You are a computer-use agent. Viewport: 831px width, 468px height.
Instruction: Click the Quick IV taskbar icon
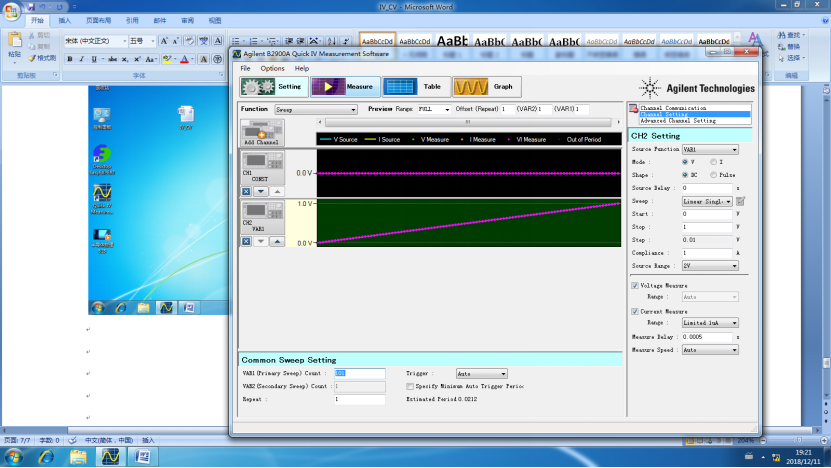pyautogui.click(x=110, y=457)
